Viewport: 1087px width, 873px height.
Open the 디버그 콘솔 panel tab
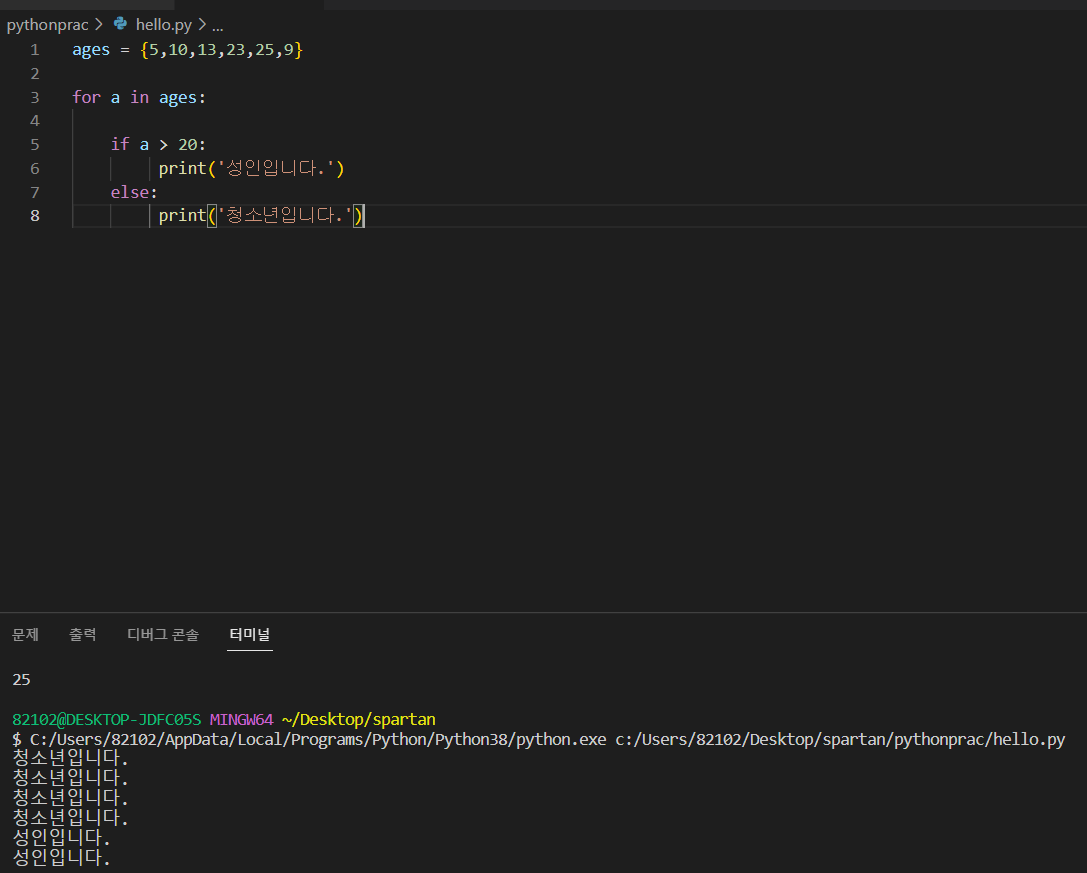(x=163, y=634)
